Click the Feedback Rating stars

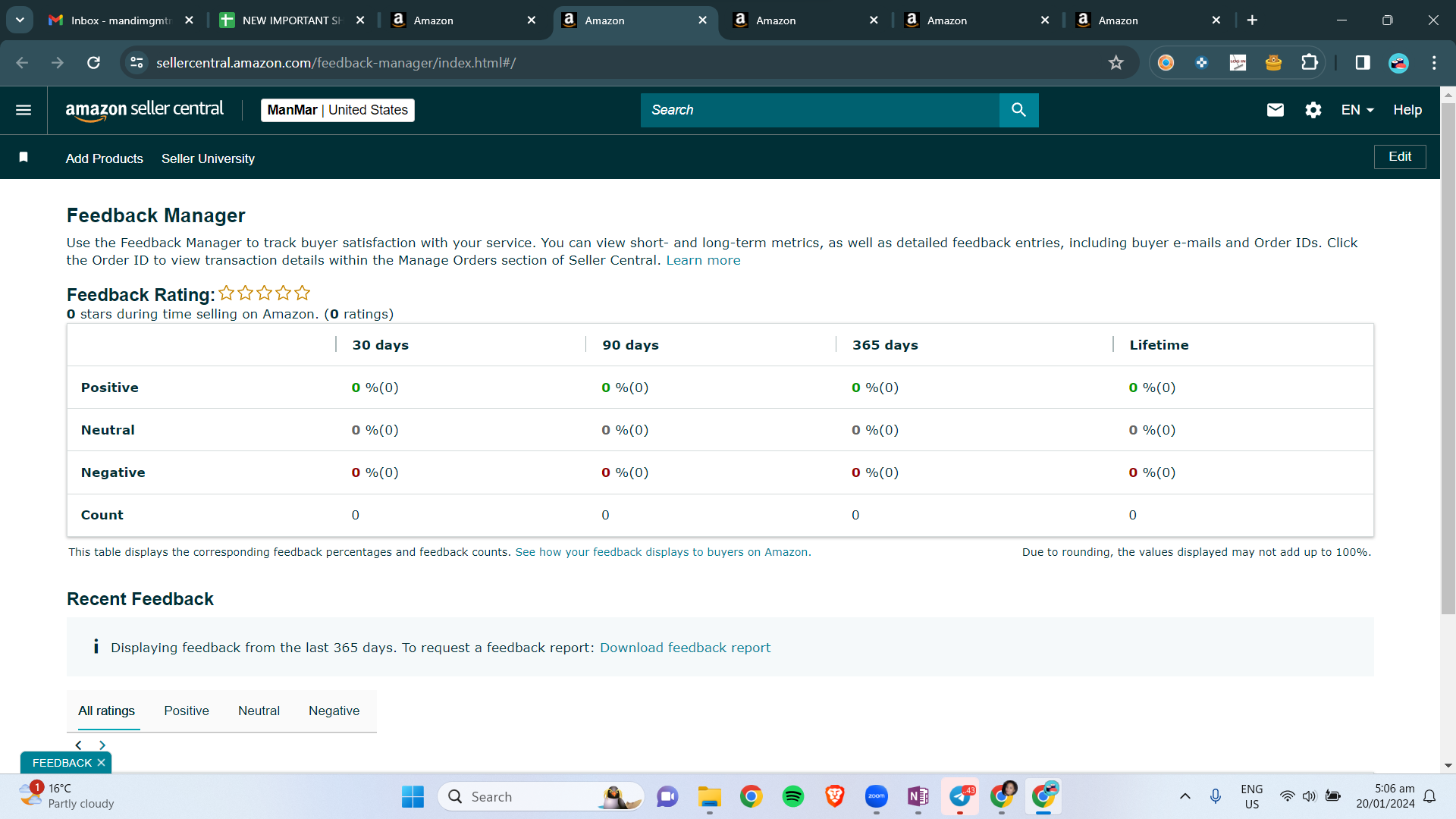(265, 293)
